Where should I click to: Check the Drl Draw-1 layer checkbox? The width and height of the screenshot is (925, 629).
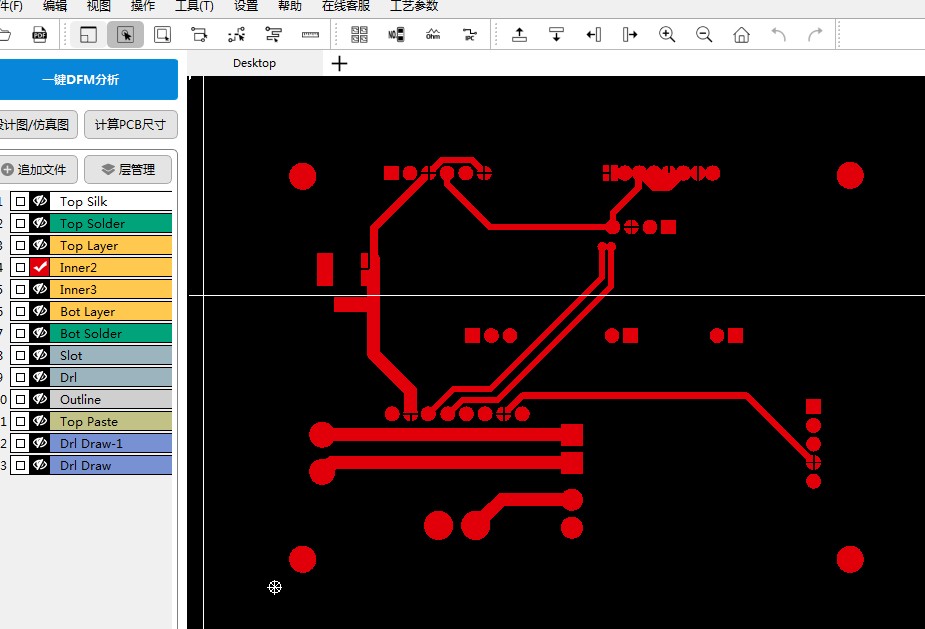pyautogui.click(x=21, y=443)
